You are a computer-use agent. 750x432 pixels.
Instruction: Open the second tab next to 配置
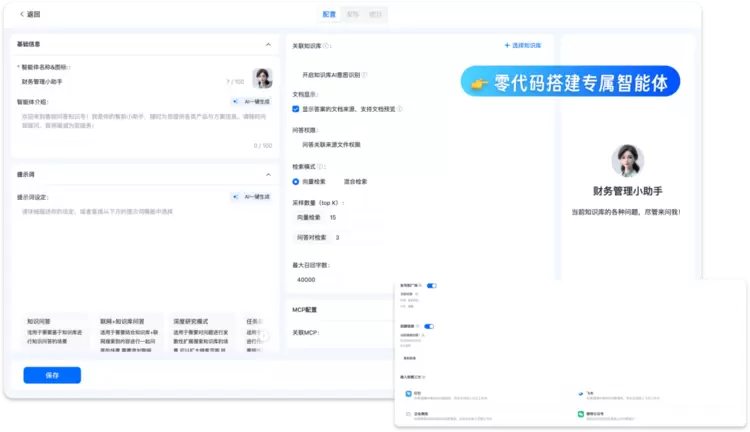352,14
